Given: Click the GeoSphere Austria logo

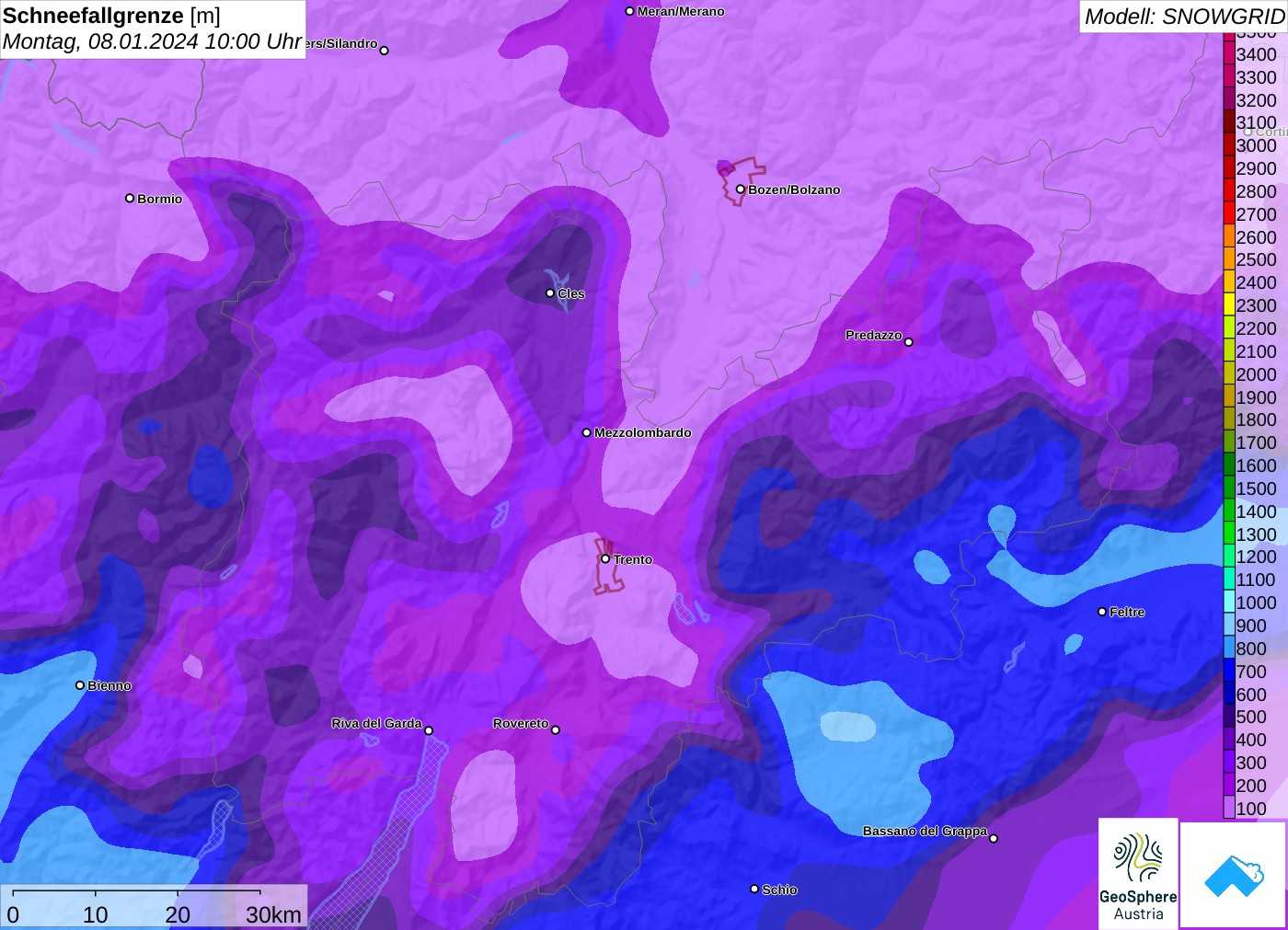Looking at the screenshot, I should pyautogui.click(x=1138, y=873).
